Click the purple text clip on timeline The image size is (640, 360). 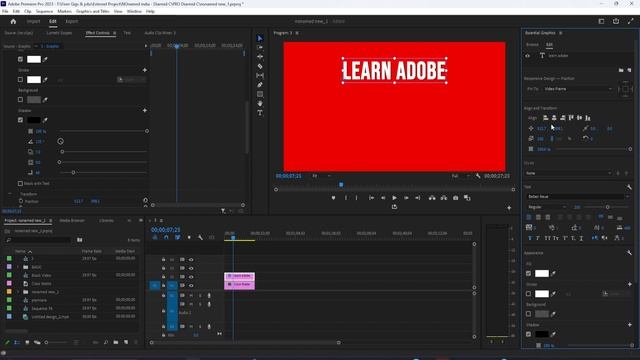(x=240, y=276)
